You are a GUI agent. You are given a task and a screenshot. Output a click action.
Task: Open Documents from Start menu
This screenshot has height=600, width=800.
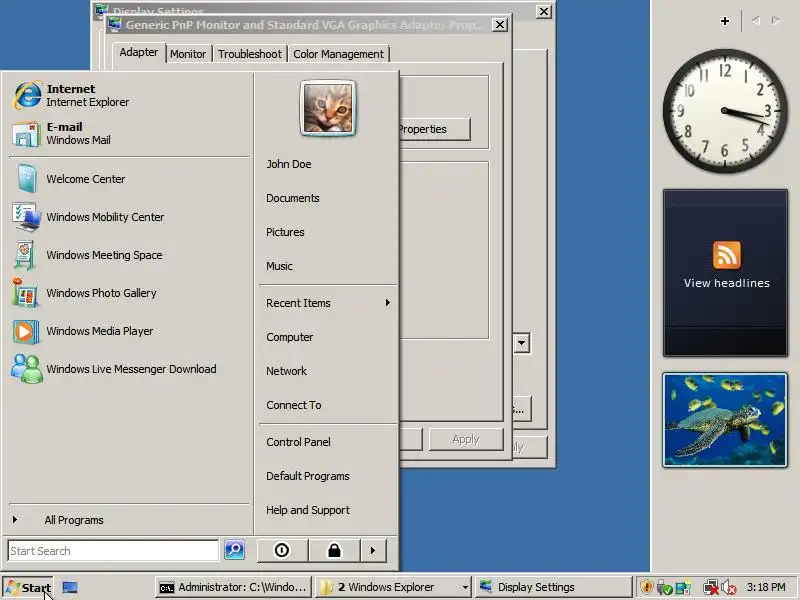pos(328,198)
